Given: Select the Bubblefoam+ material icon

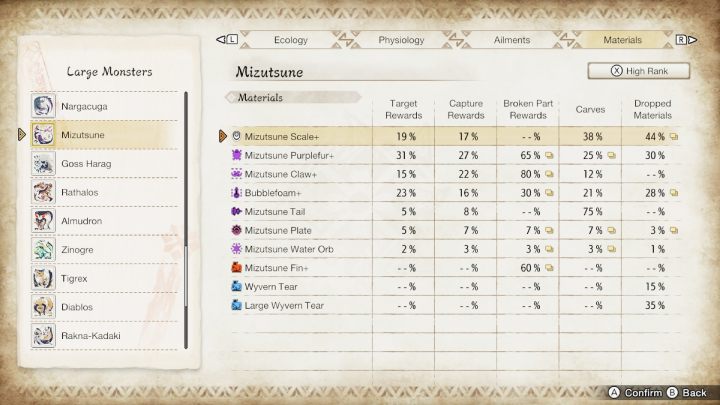Looking at the screenshot, I should [x=236, y=192].
